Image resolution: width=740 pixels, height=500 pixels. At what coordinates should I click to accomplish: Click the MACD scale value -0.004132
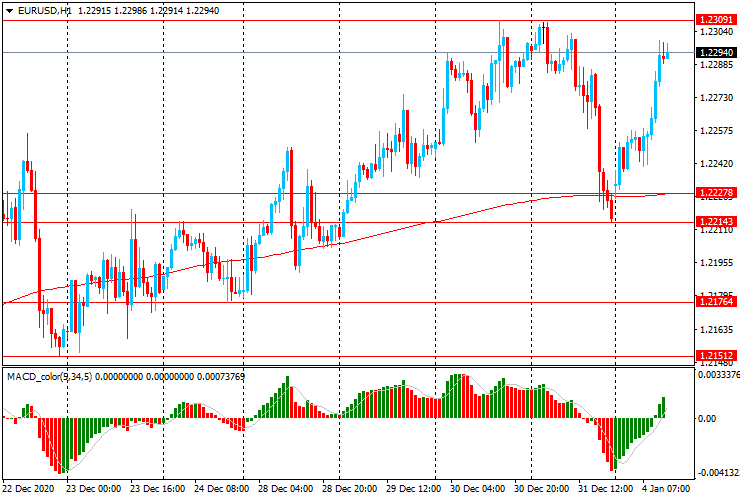click(718, 473)
